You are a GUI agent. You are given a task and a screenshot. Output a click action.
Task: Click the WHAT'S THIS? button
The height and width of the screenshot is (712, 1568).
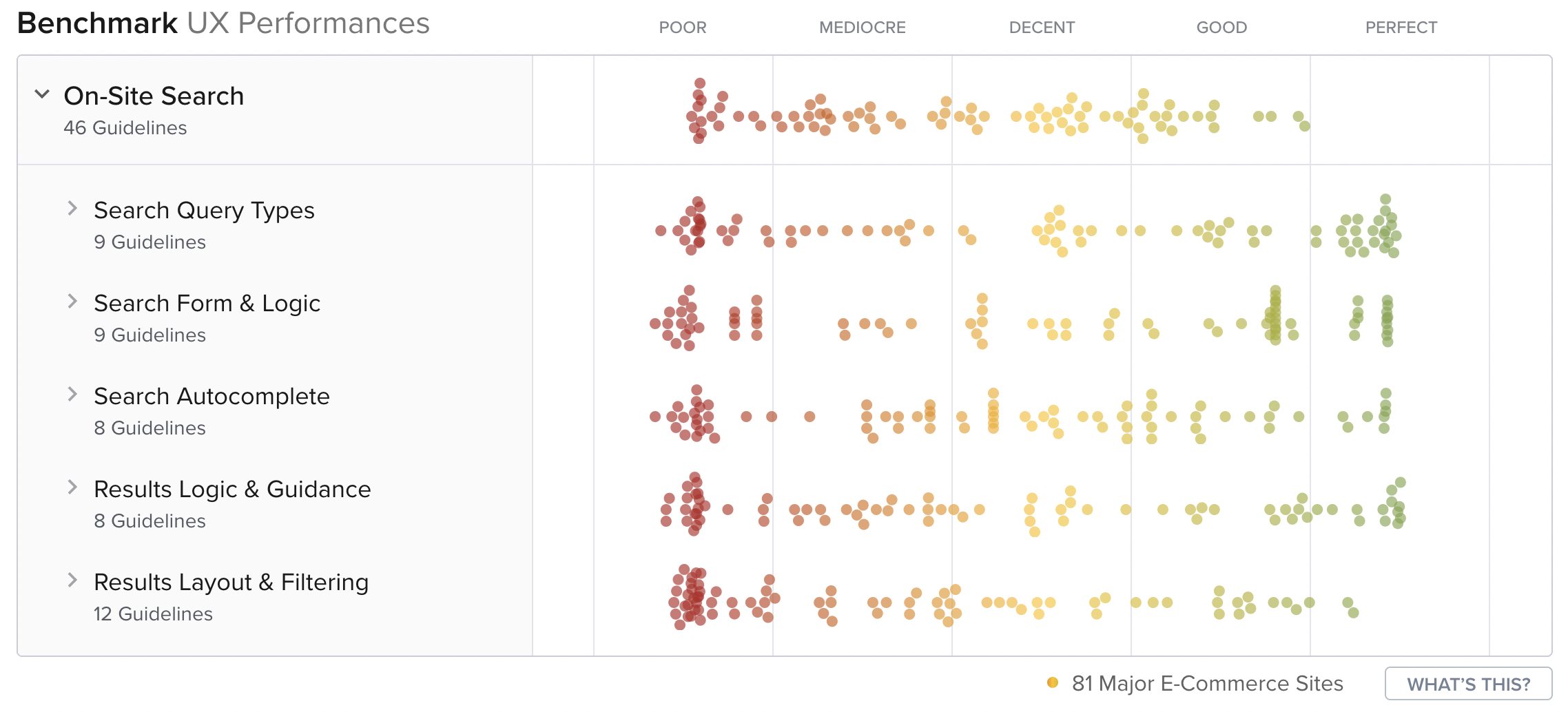tap(1468, 684)
